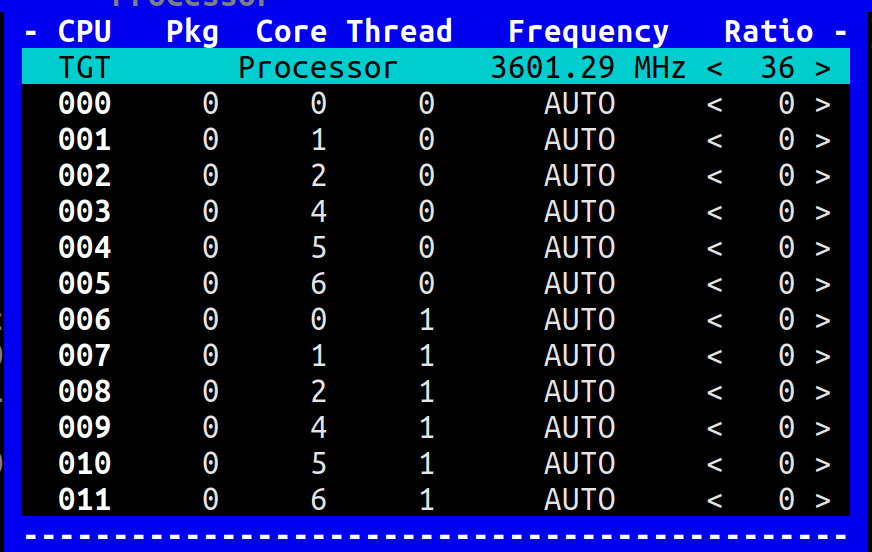The width and height of the screenshot is (872, 552).
Task: Click the right arrow for CPU 000 ratio
Action: coord(823,105)
